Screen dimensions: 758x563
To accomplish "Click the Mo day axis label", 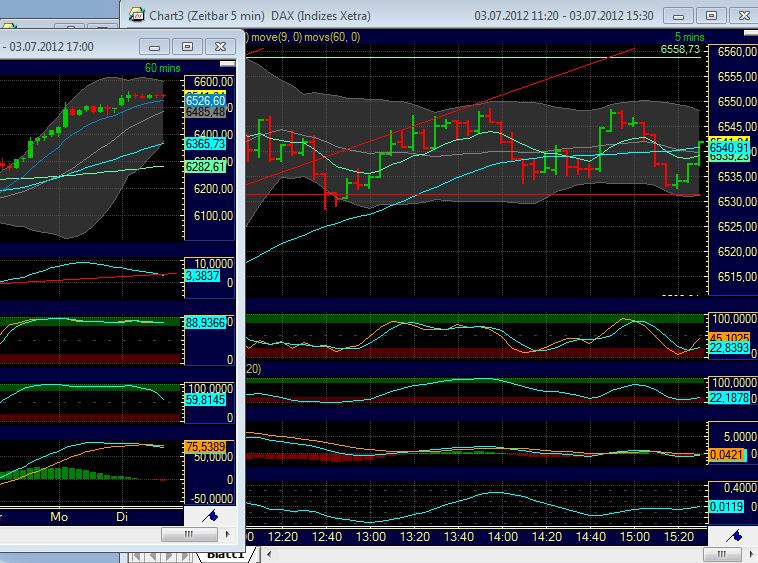I will (x=59, y=517).
